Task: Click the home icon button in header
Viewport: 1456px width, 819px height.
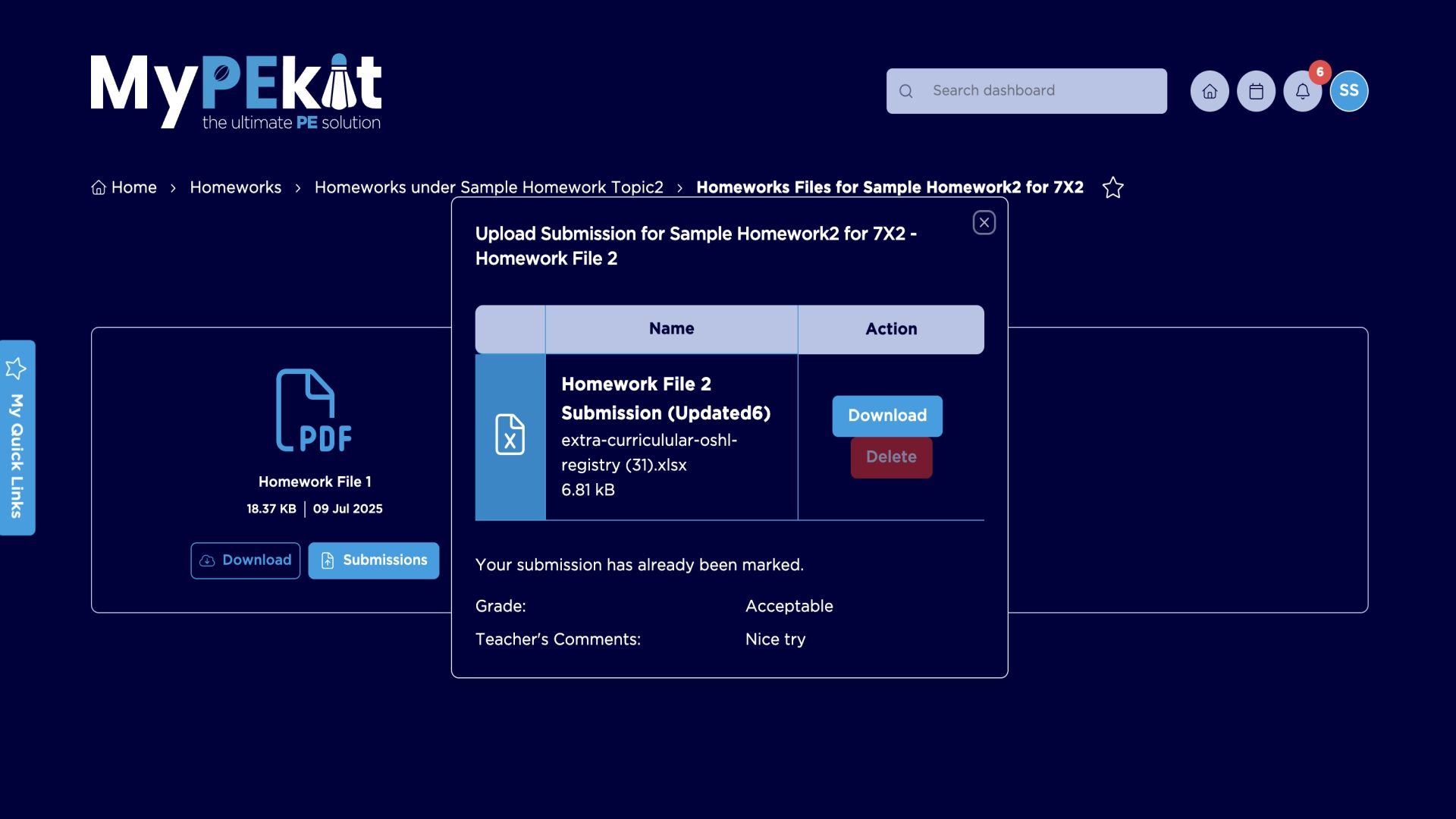Action: pyautogui.click(x=1210, y=91)
